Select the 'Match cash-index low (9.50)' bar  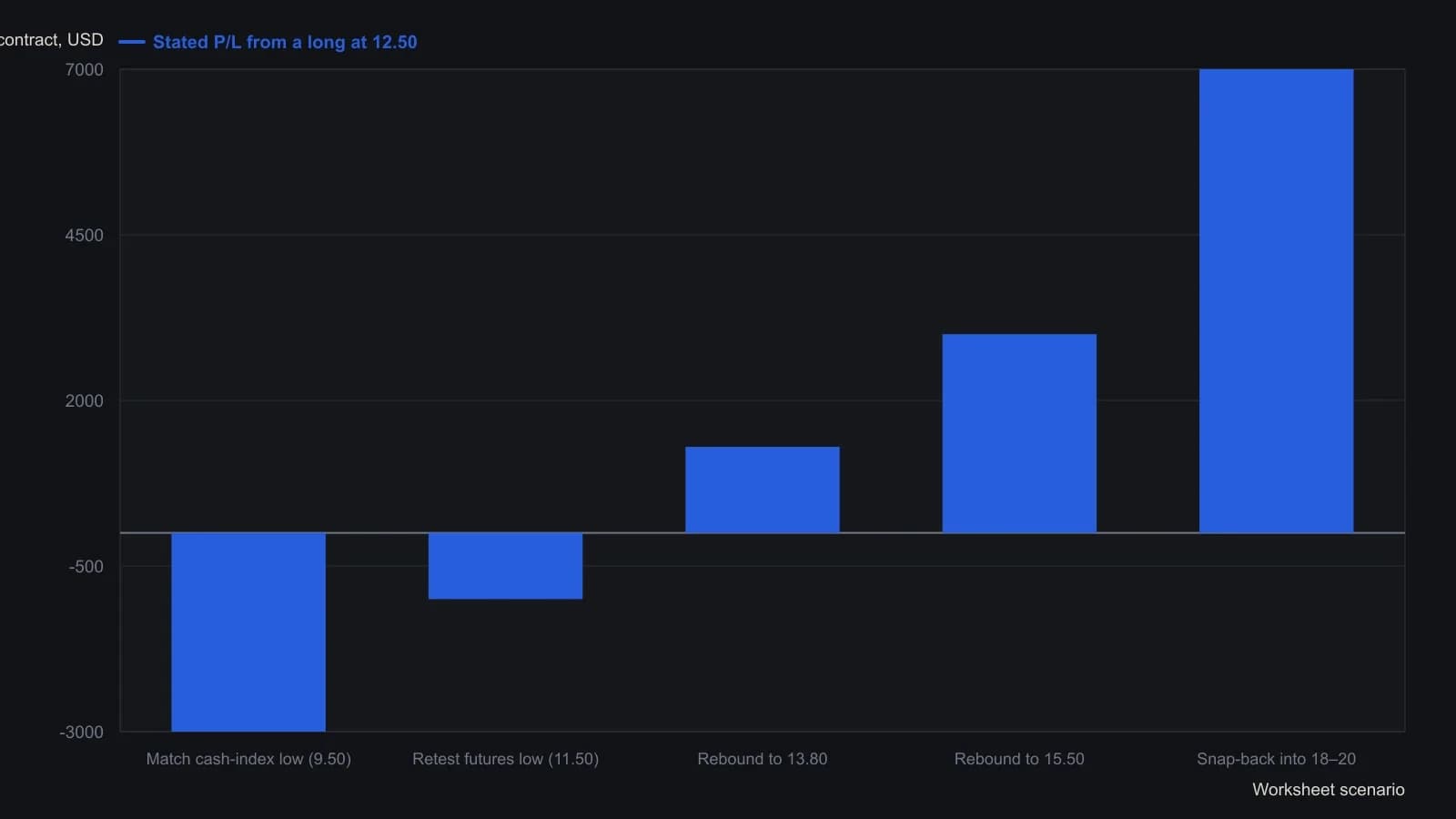coord(248,632)
